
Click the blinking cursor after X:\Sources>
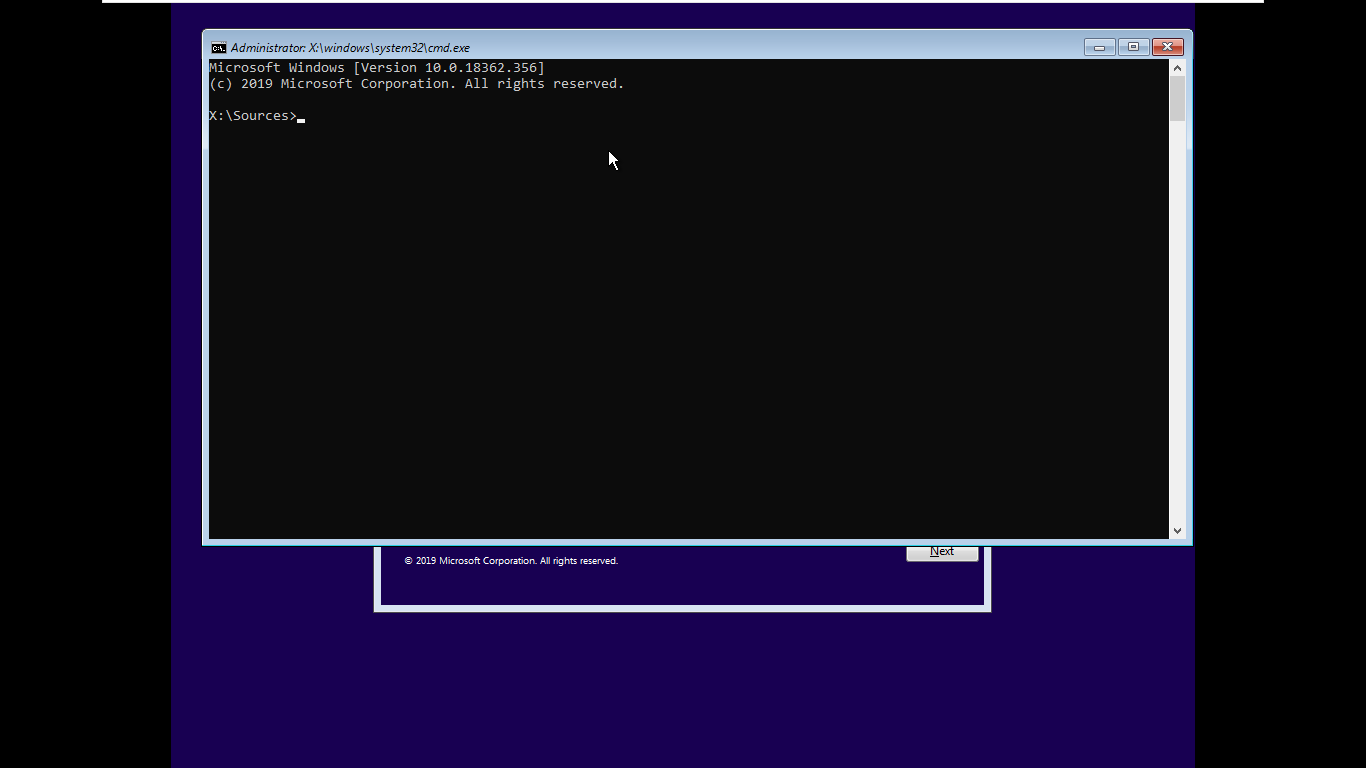click(301, 117)
